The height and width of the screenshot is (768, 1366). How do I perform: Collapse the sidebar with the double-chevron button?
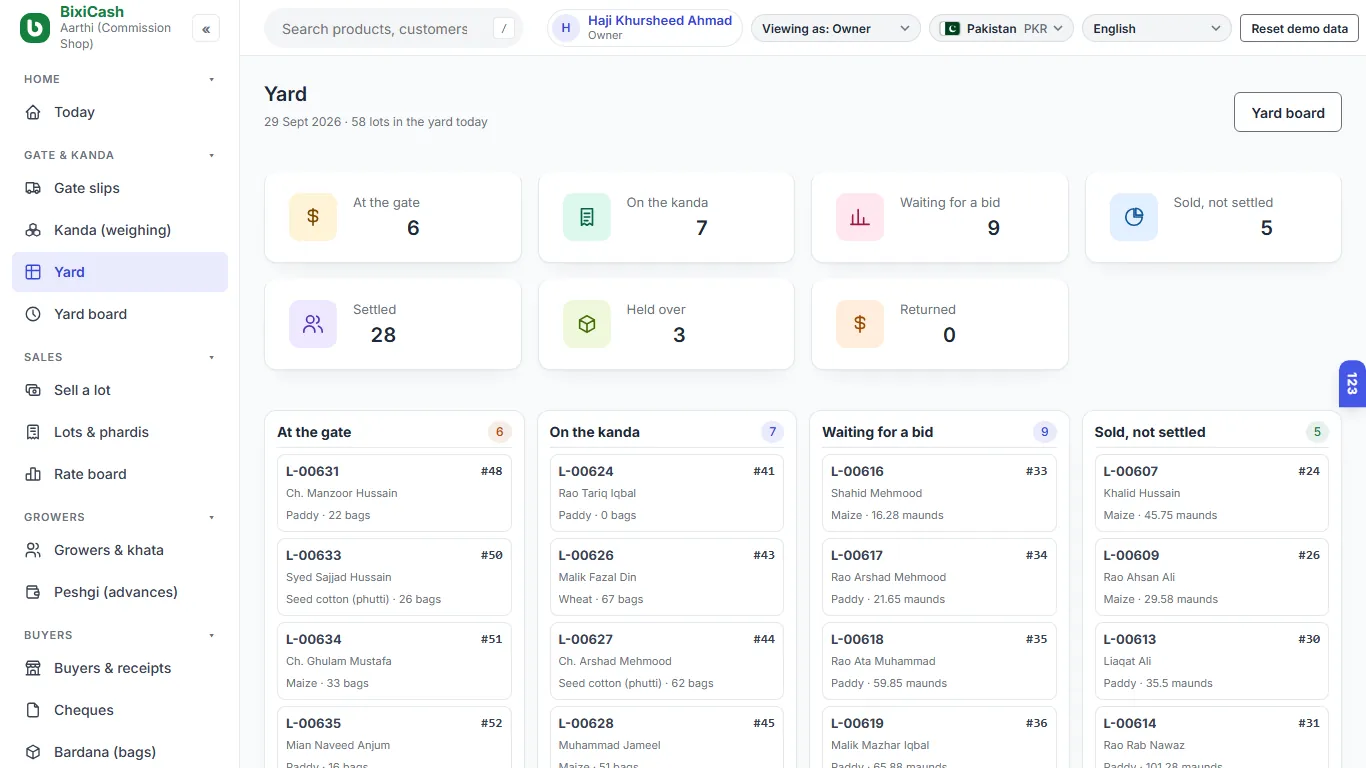click(x=206, y=29)
